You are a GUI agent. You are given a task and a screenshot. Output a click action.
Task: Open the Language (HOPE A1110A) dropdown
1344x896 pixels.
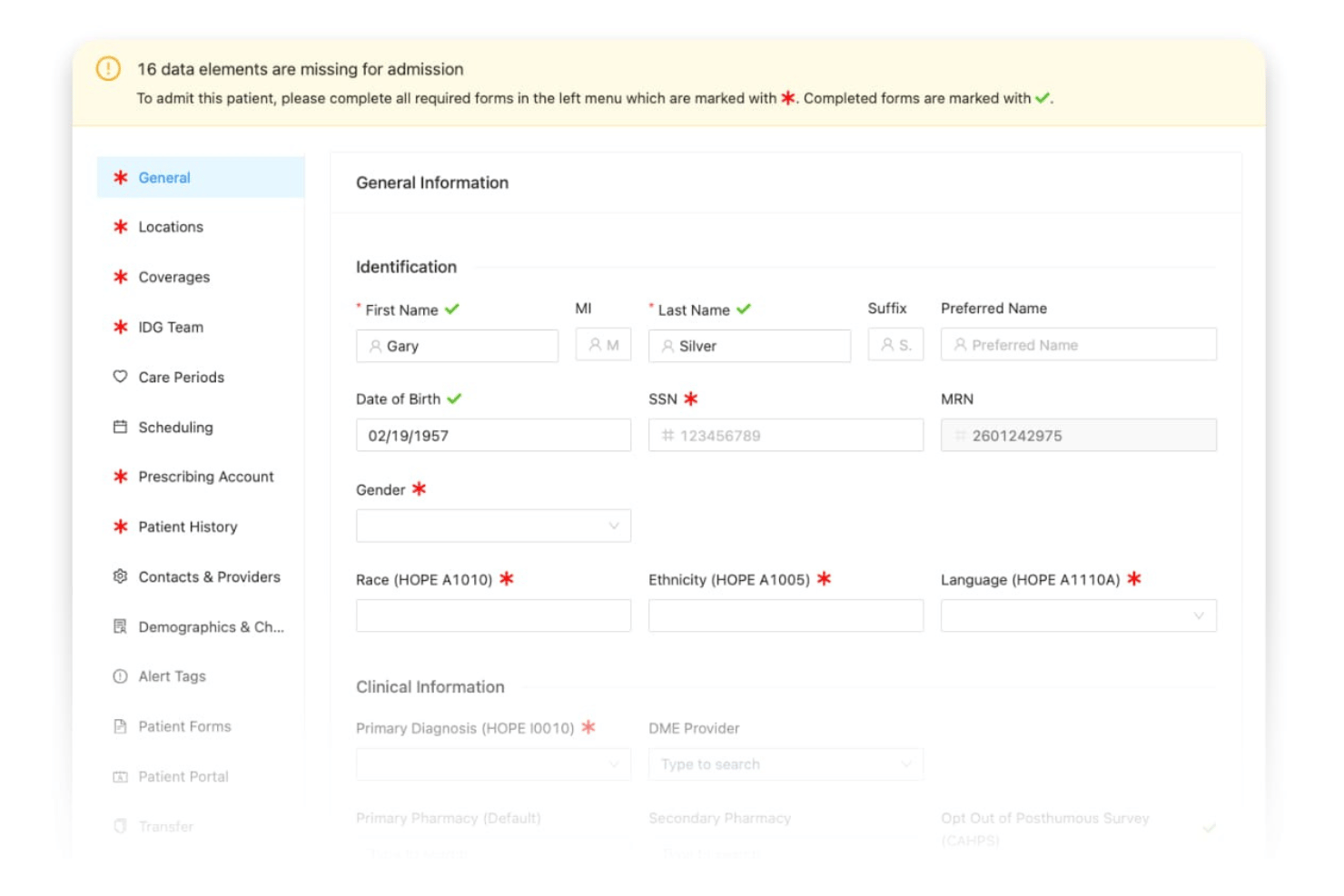(x=1079, y=615)
